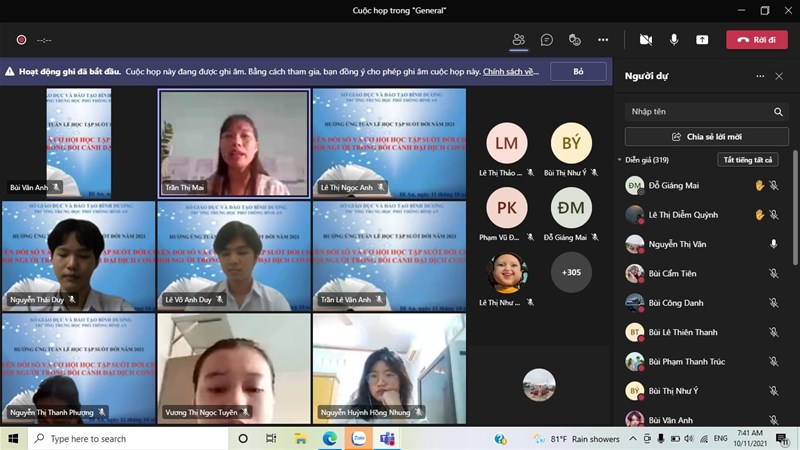The height and width of the screenshot is (450, 800).
Task: Click active mic icon for Nguyễn Thị Vân
Action: point(774,244)
